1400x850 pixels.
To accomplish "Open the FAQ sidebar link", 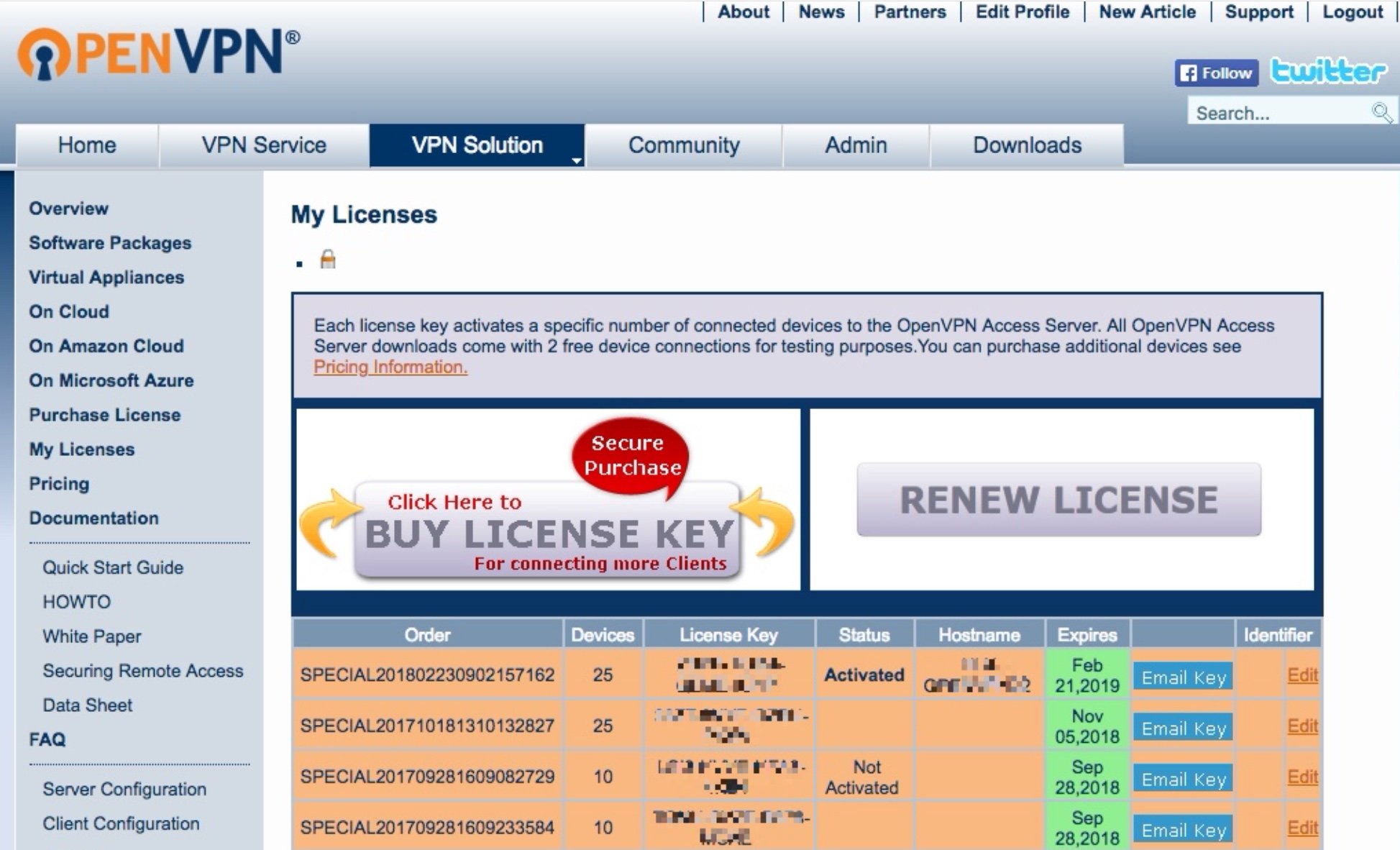I will pyautogui.click(x=47, y=740).
